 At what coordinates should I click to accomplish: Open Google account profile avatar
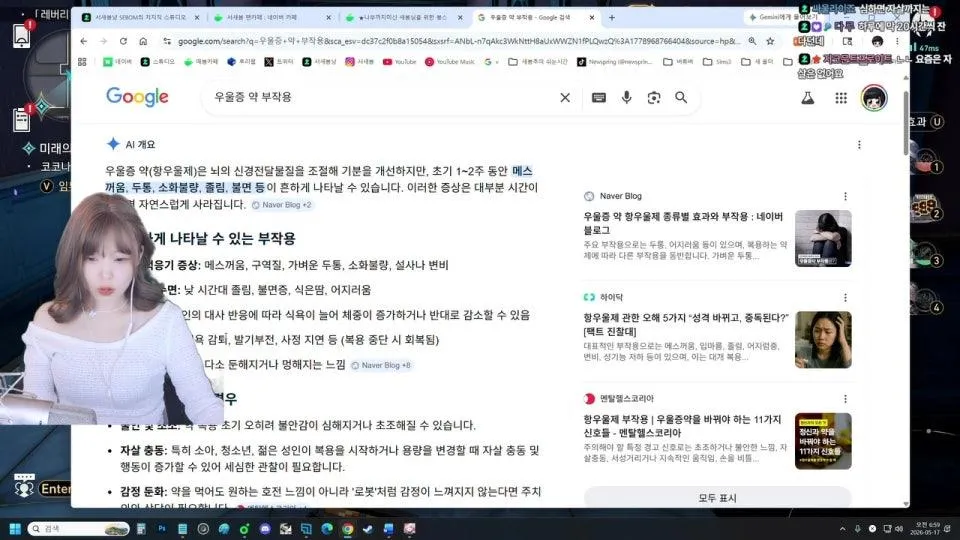point(874,98)
